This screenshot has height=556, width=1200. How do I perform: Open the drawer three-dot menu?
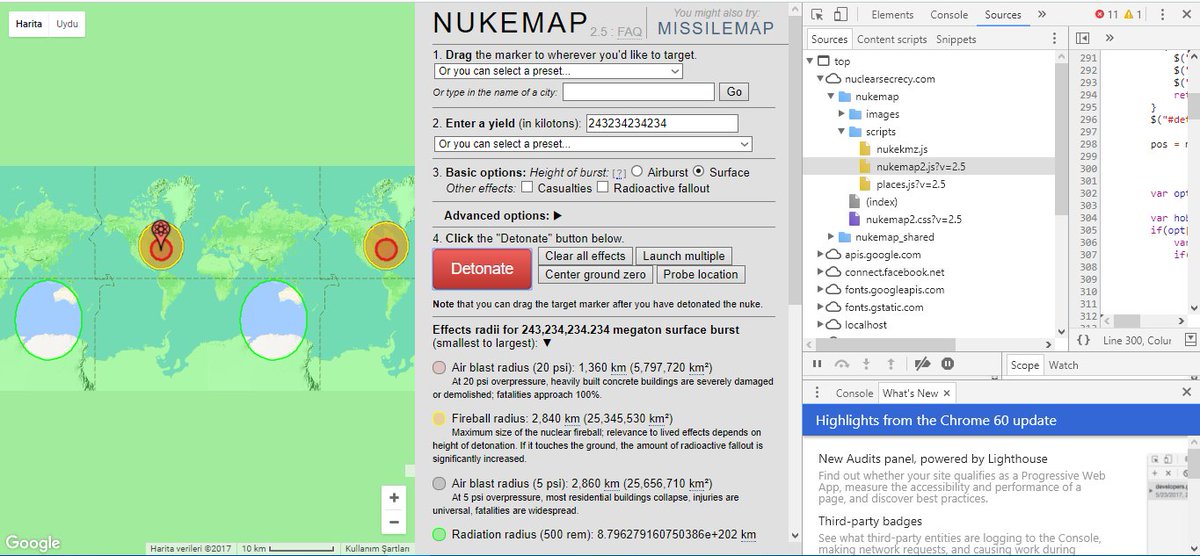tap(817, 393)
